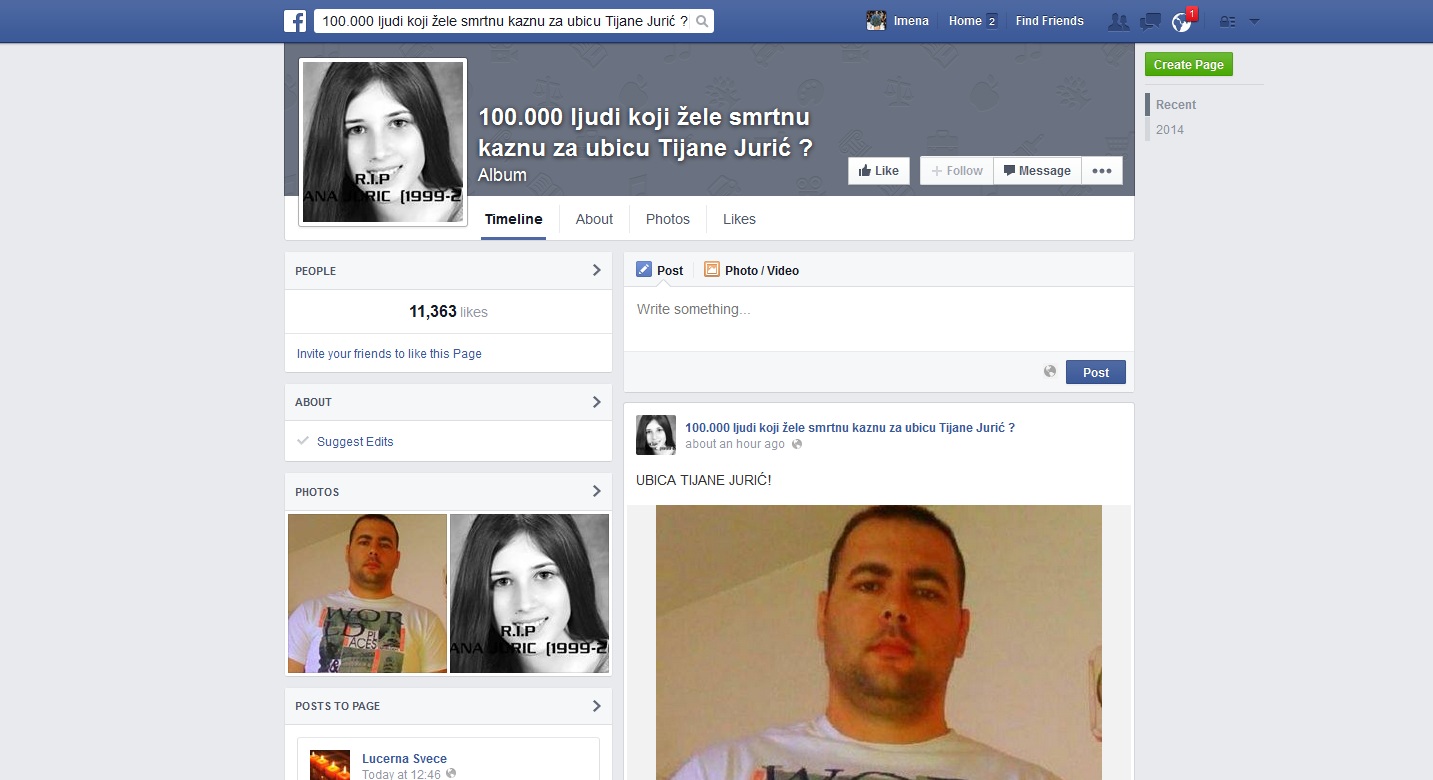Like the page with the Like button
1433x780 pixels.
[879, 171]
